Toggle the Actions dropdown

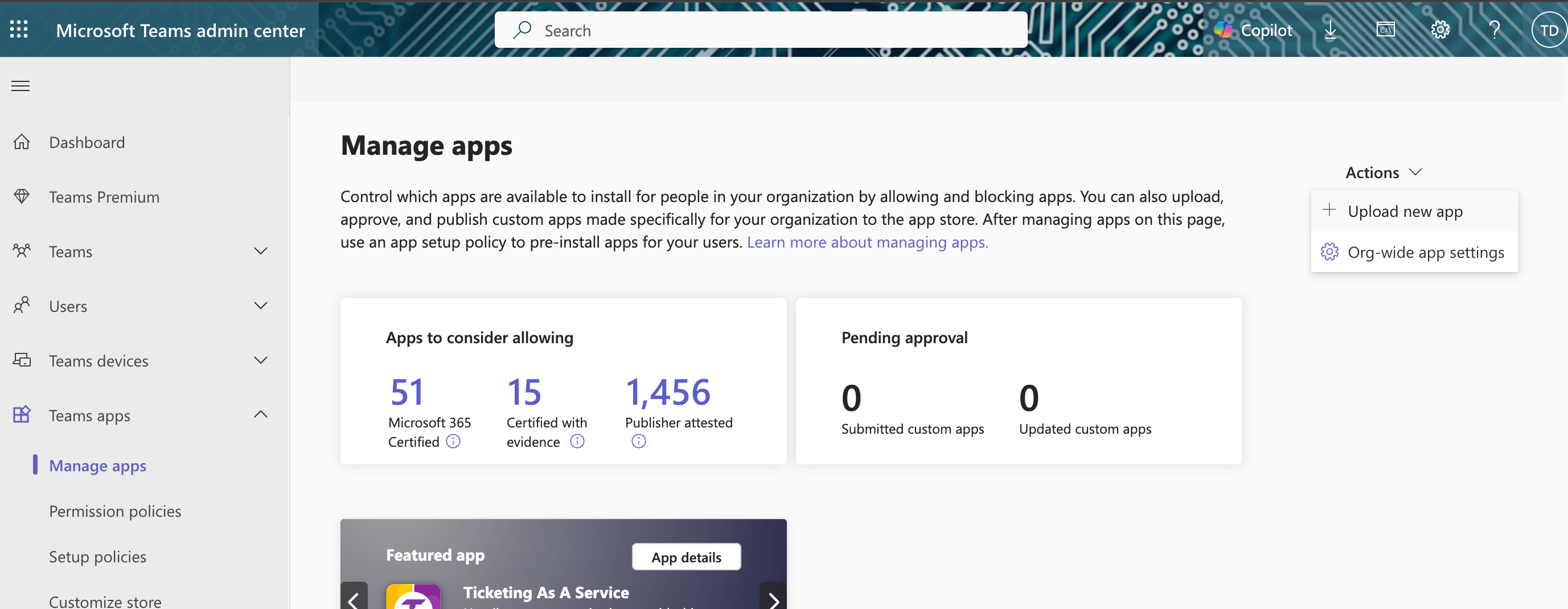click(x=1384, y=172)
